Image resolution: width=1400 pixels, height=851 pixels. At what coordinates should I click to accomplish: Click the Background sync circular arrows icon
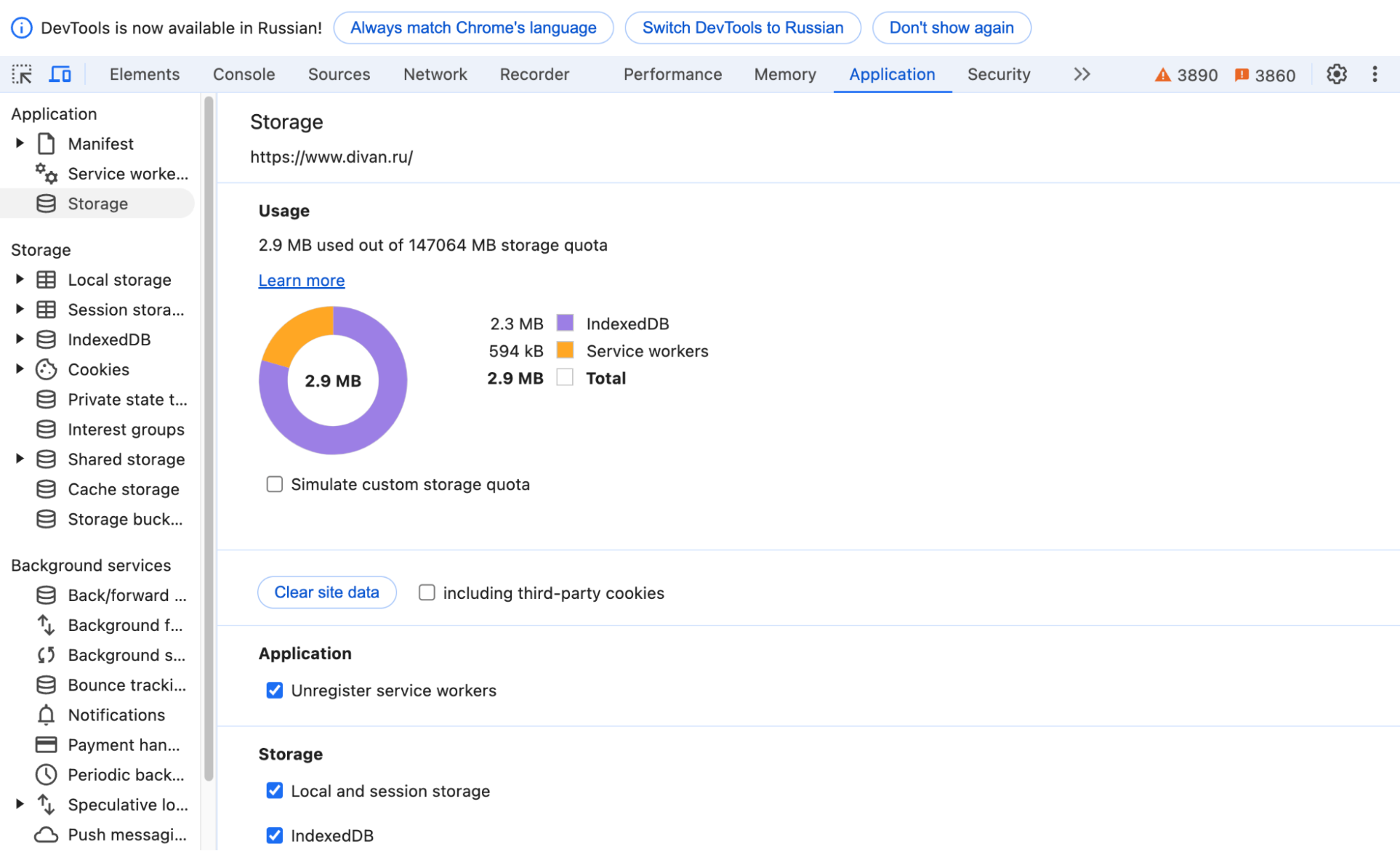[46, 656]
